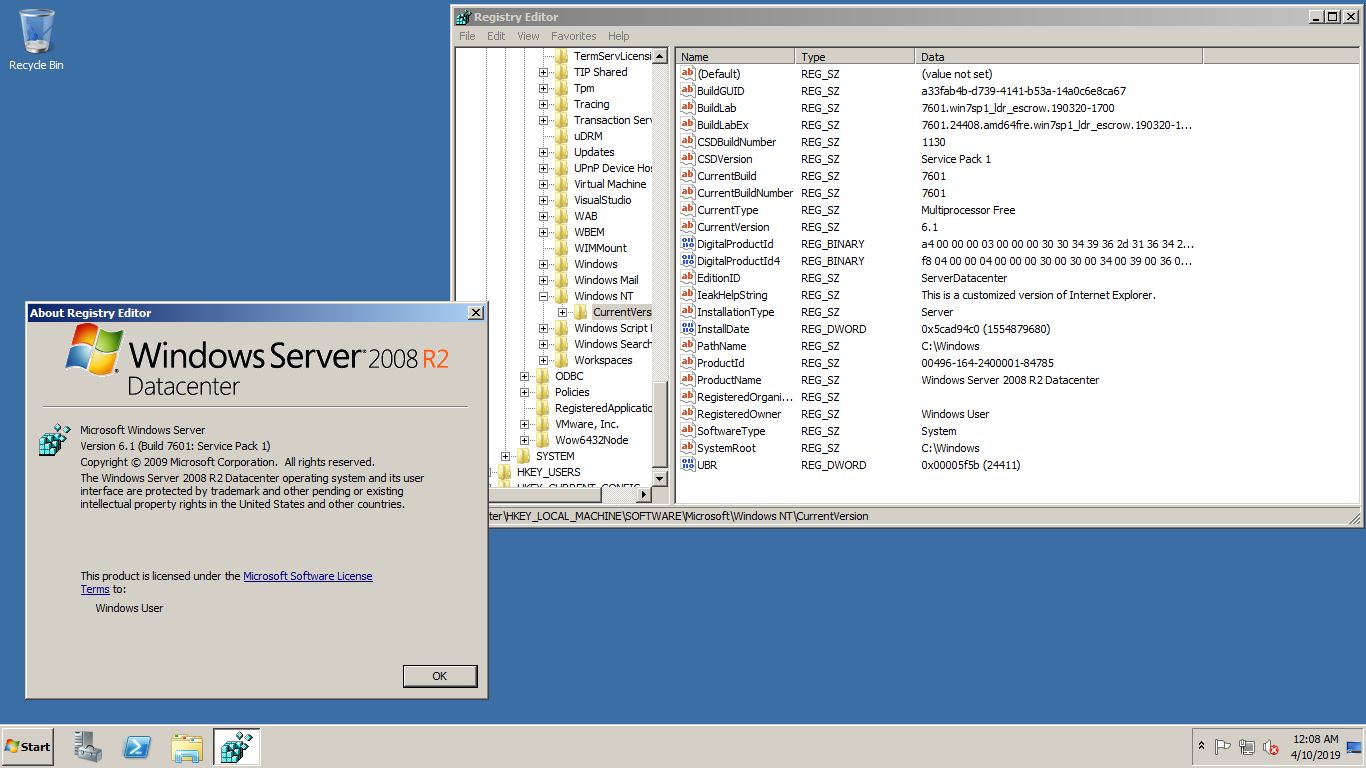This screenshot has height=768, width=1366.
Task: Sort values by Name column header
Action: click(x=735, y=57)
